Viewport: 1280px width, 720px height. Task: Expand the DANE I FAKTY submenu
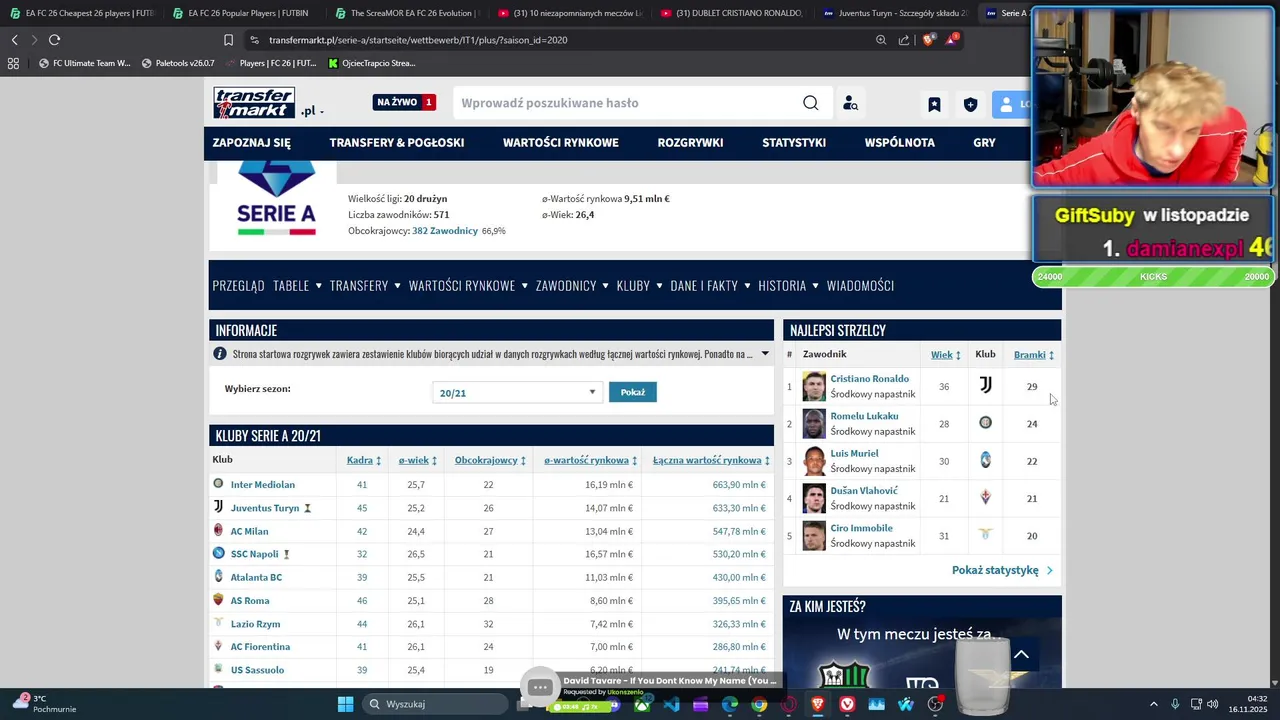[x=747, y=285]
